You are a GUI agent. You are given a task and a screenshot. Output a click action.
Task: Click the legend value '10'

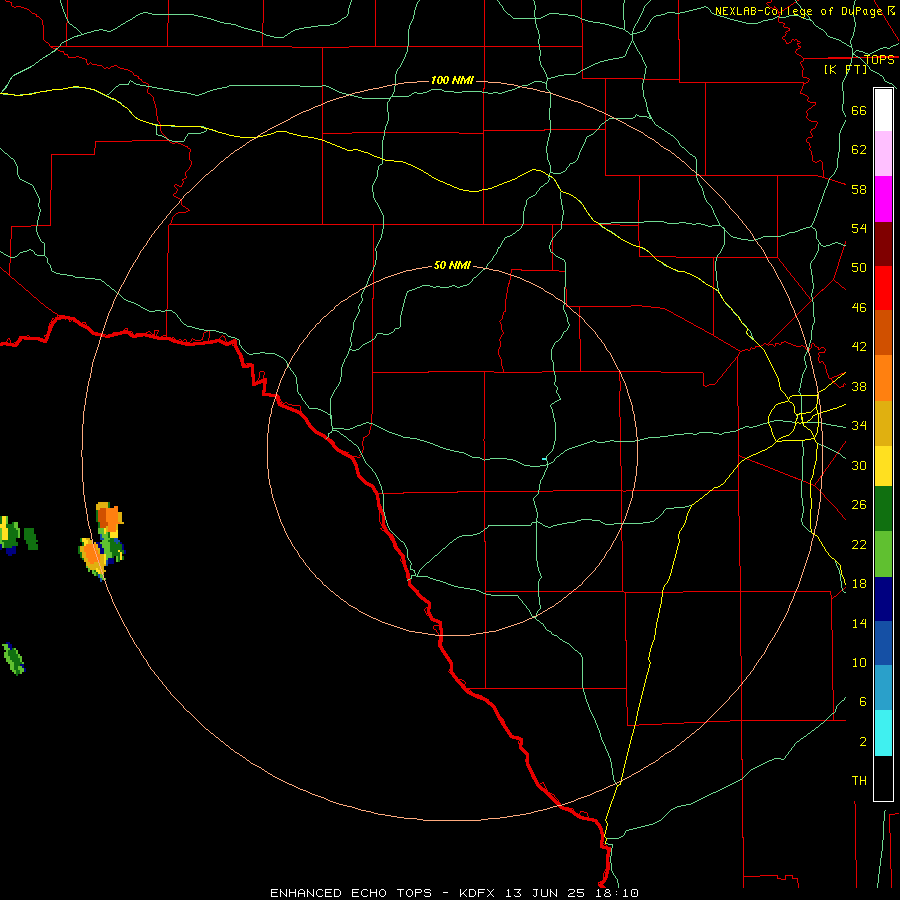pyautogui.click(x=859, y=662)
